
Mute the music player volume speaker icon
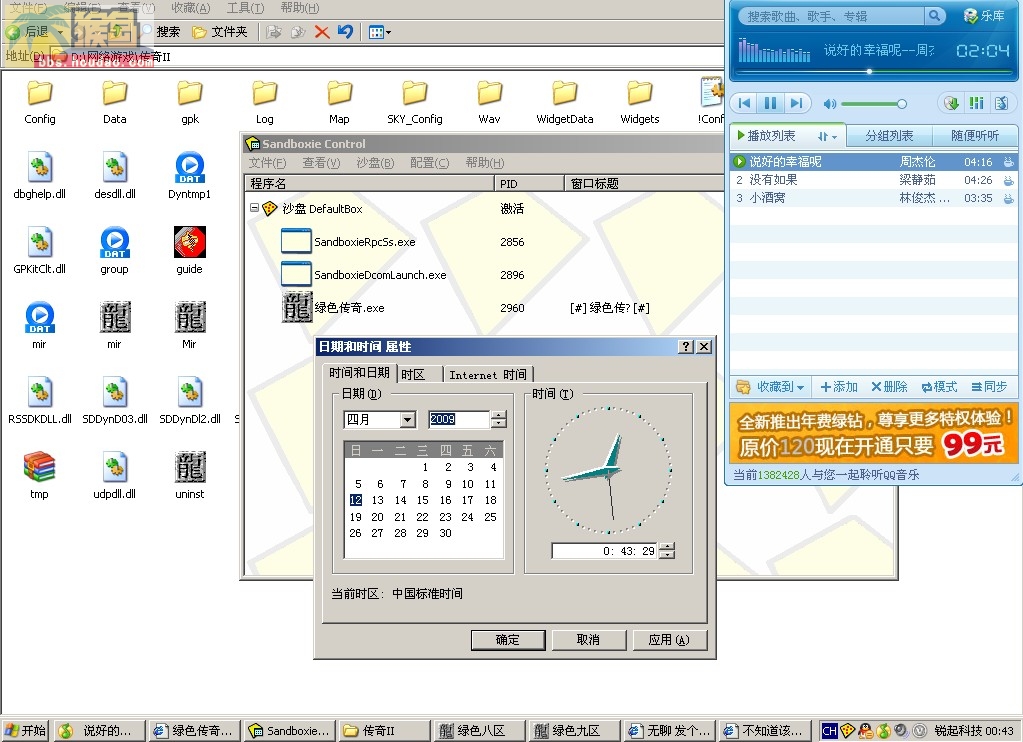click(x=830, y=104)
